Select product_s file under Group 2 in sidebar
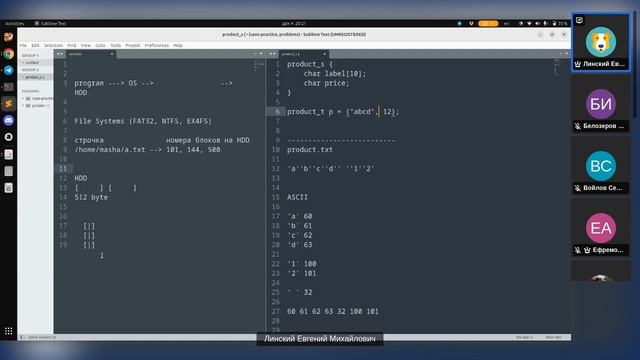 point(36,77)
